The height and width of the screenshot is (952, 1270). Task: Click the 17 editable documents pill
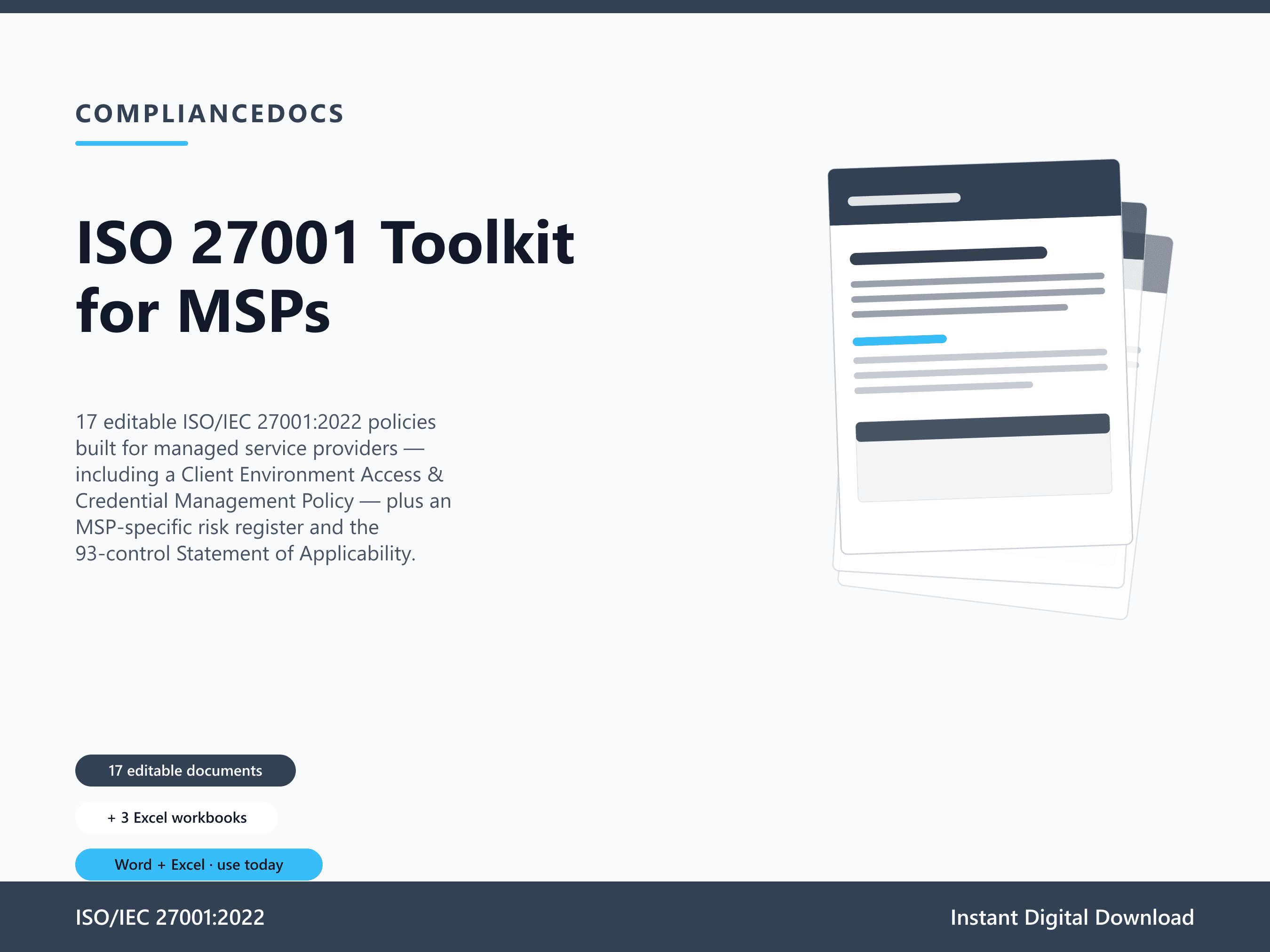[185, 770]
